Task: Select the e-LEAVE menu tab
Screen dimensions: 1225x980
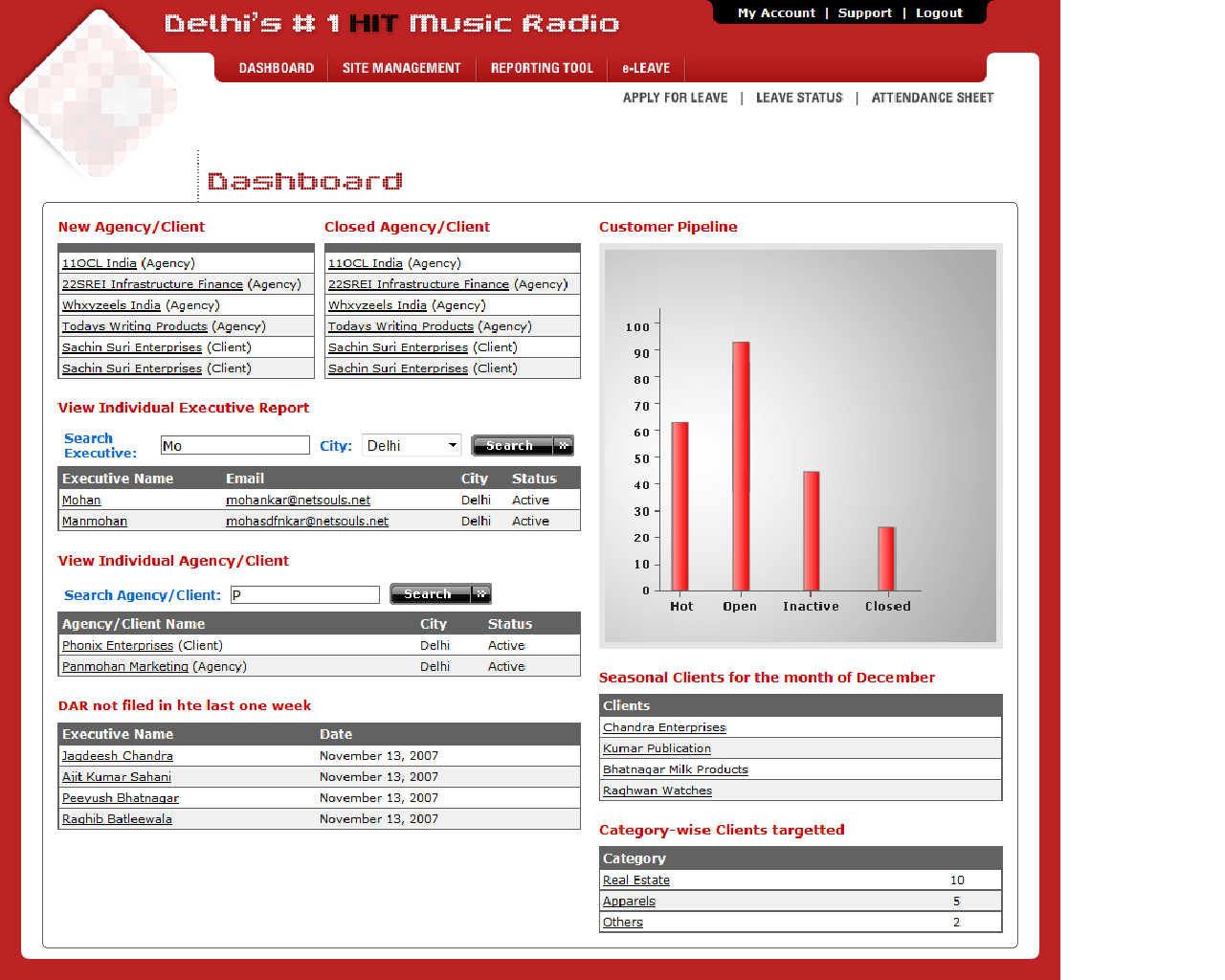Action: click(646, 68)
